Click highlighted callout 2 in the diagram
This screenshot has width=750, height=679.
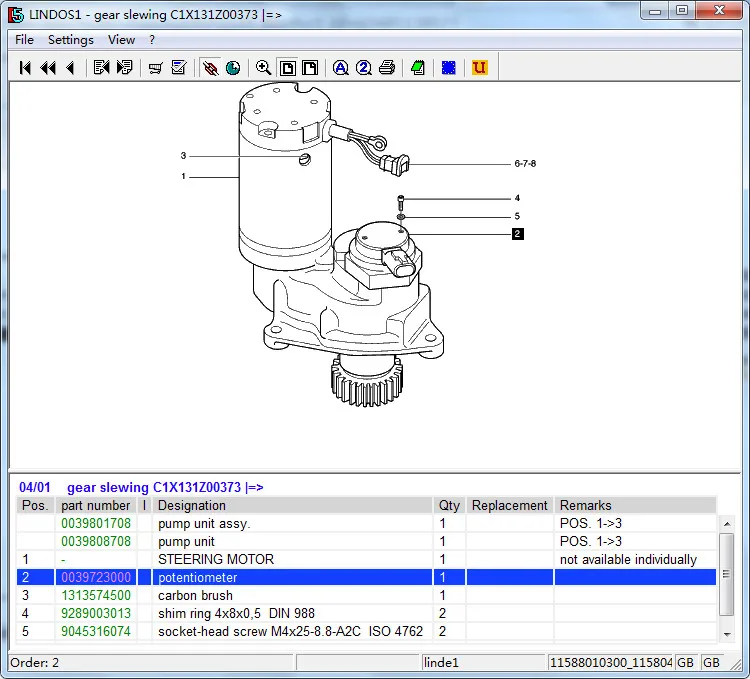pos(518,234)
